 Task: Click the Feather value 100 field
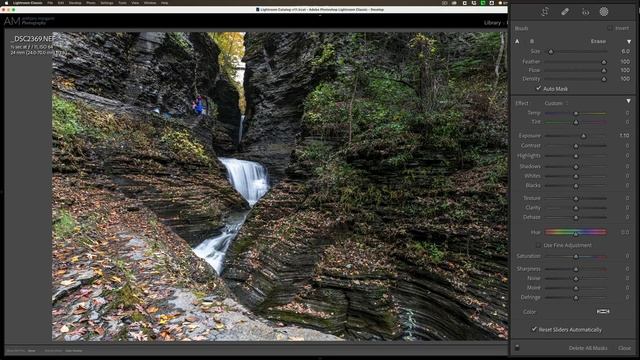(x=625, y=62)
